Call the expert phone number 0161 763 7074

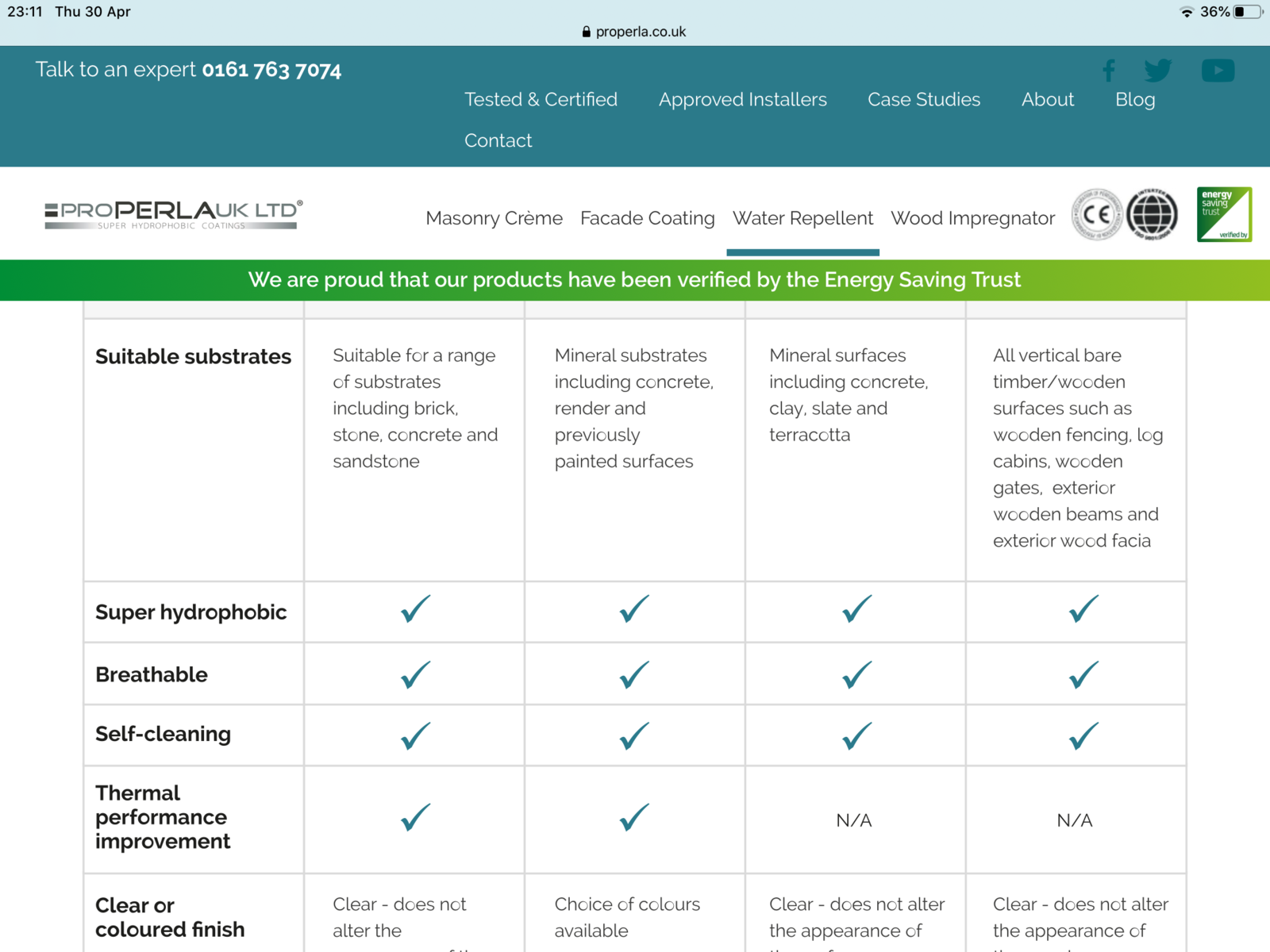click(x=271, y=70)
